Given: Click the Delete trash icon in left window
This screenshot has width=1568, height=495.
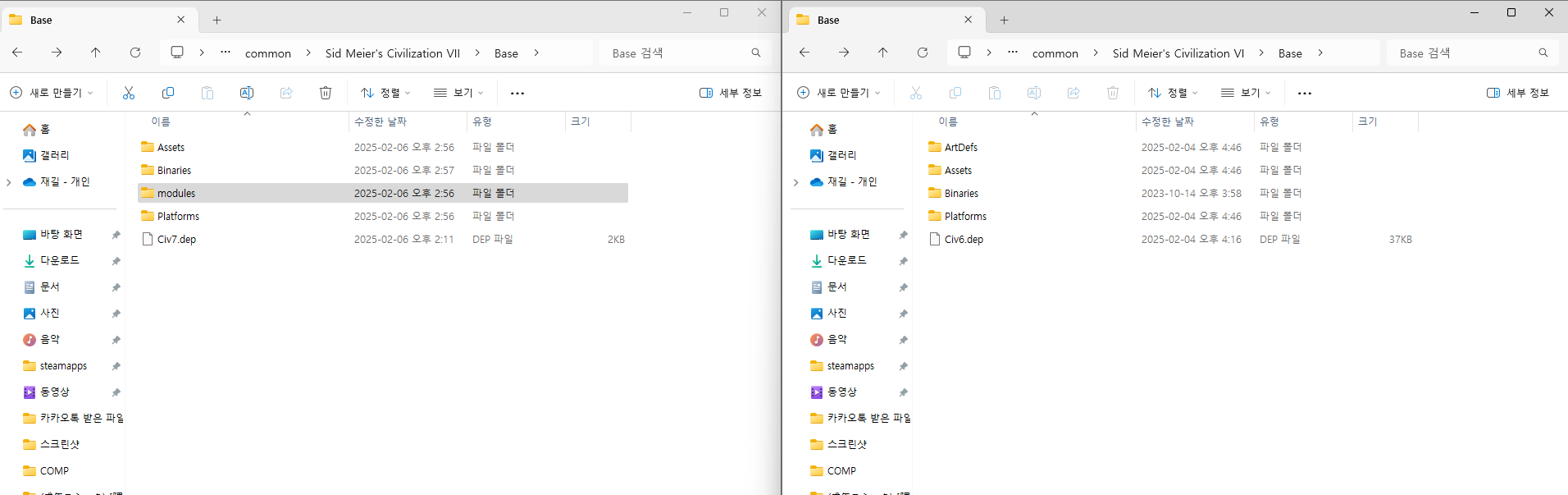Looking at the screenshot, I should 326,93.
